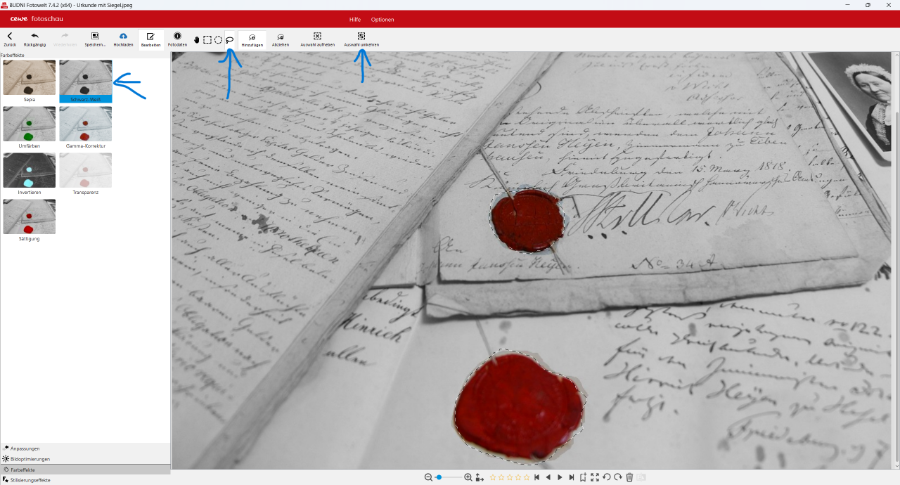The height and width of the screenshot is (485, 900).
Task: Click the vertical scrollbar of the image view
Action: pos(896,261)
